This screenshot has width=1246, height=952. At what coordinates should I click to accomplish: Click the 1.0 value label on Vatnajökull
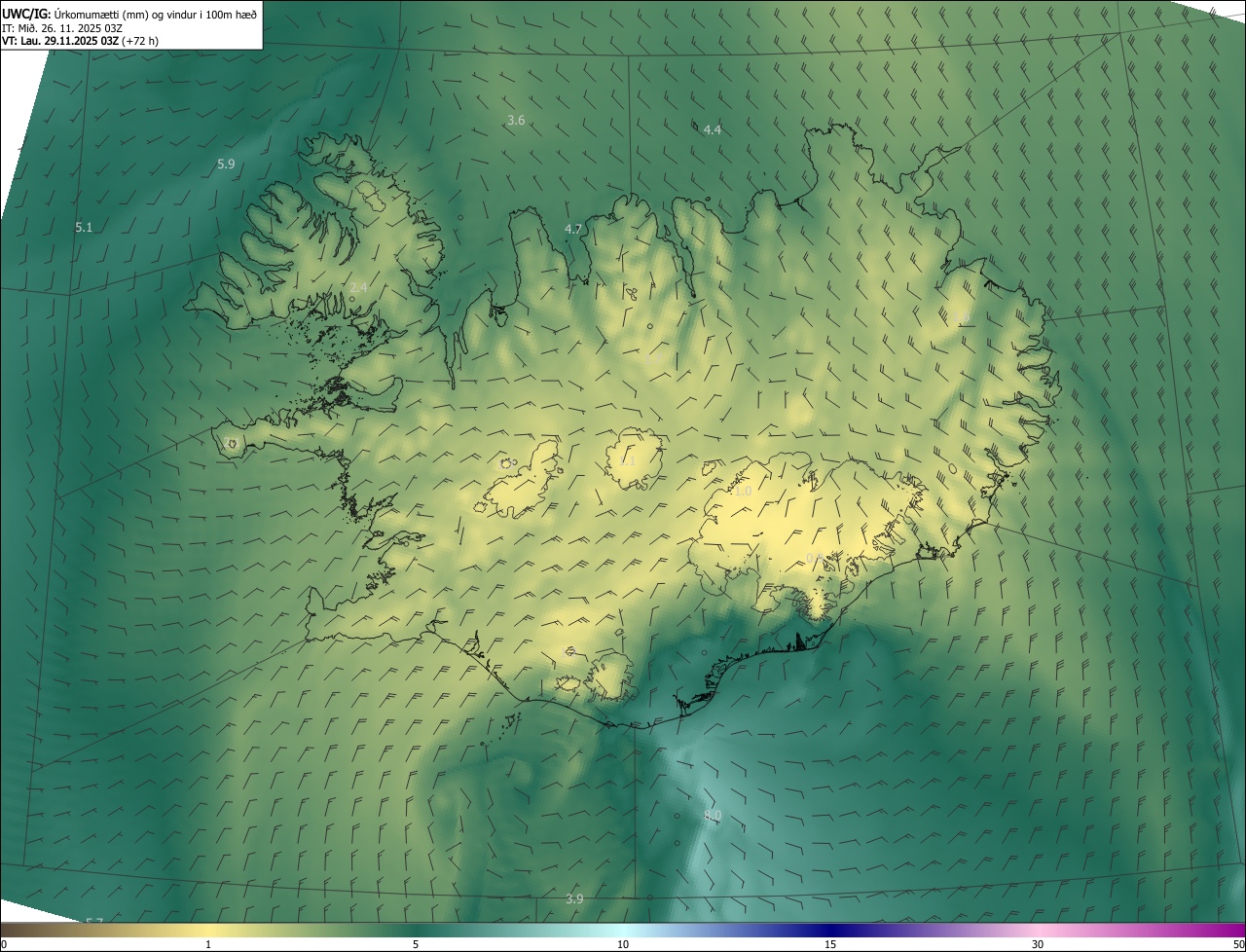(743, 493)
